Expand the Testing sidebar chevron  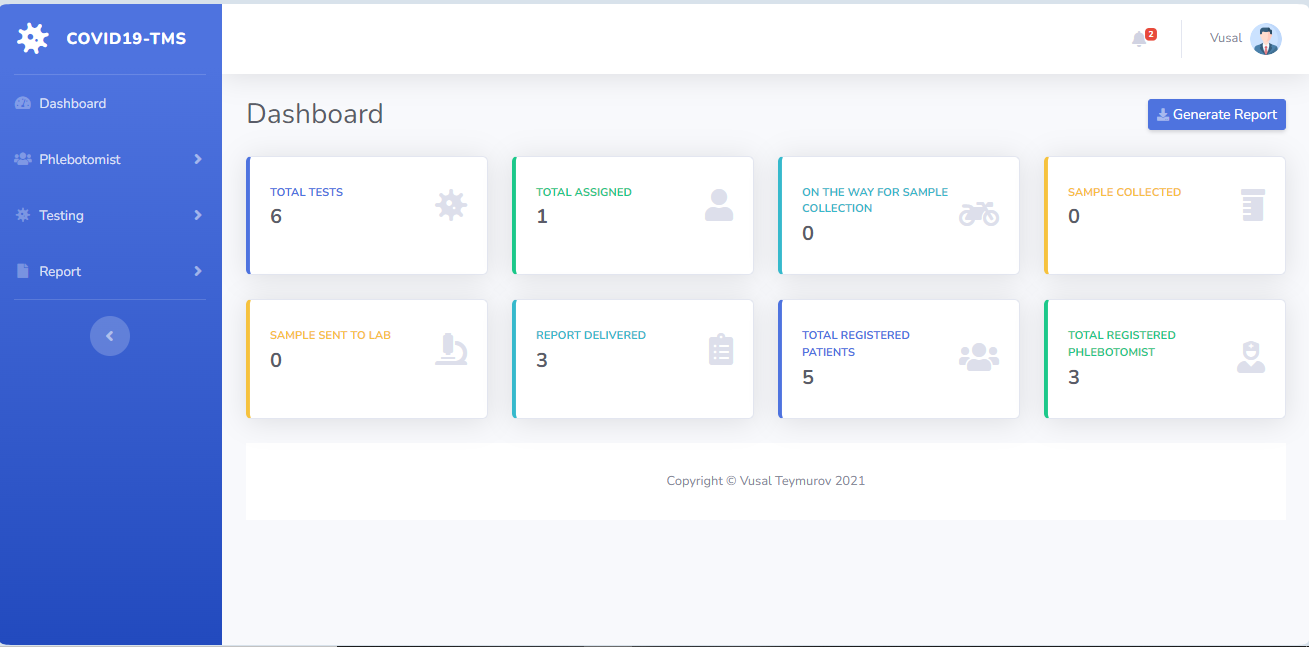click(x=198, y=215)
